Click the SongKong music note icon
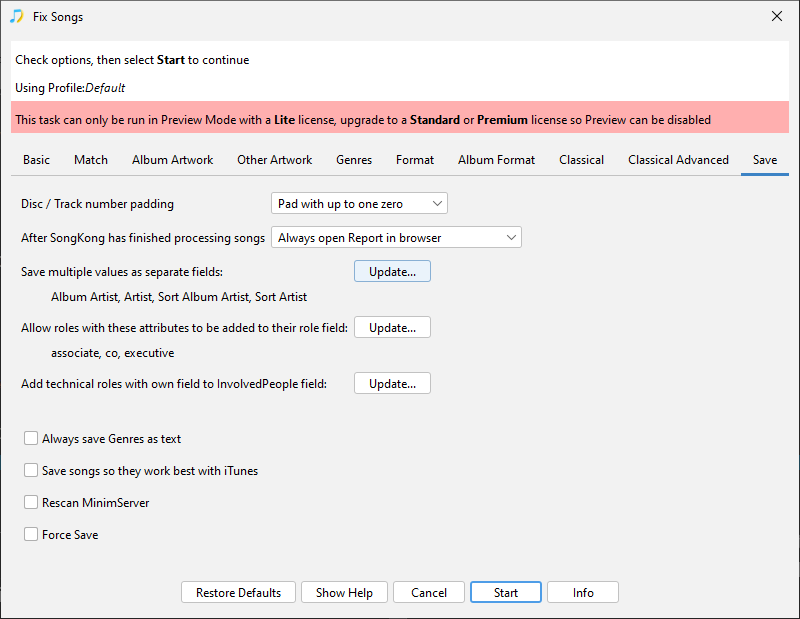This screenshot has width=800, height=619. tap(16, 17)
